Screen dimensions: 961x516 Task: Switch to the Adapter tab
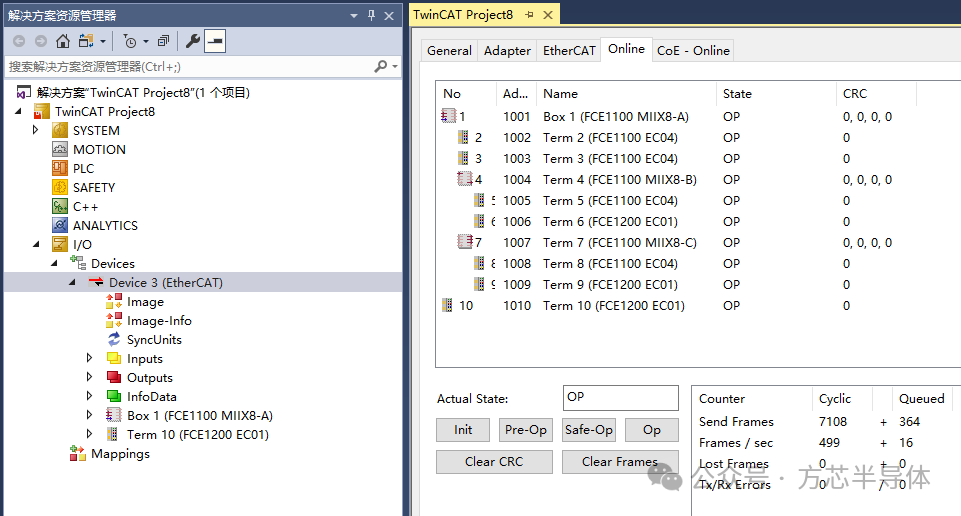pos(507,50)
